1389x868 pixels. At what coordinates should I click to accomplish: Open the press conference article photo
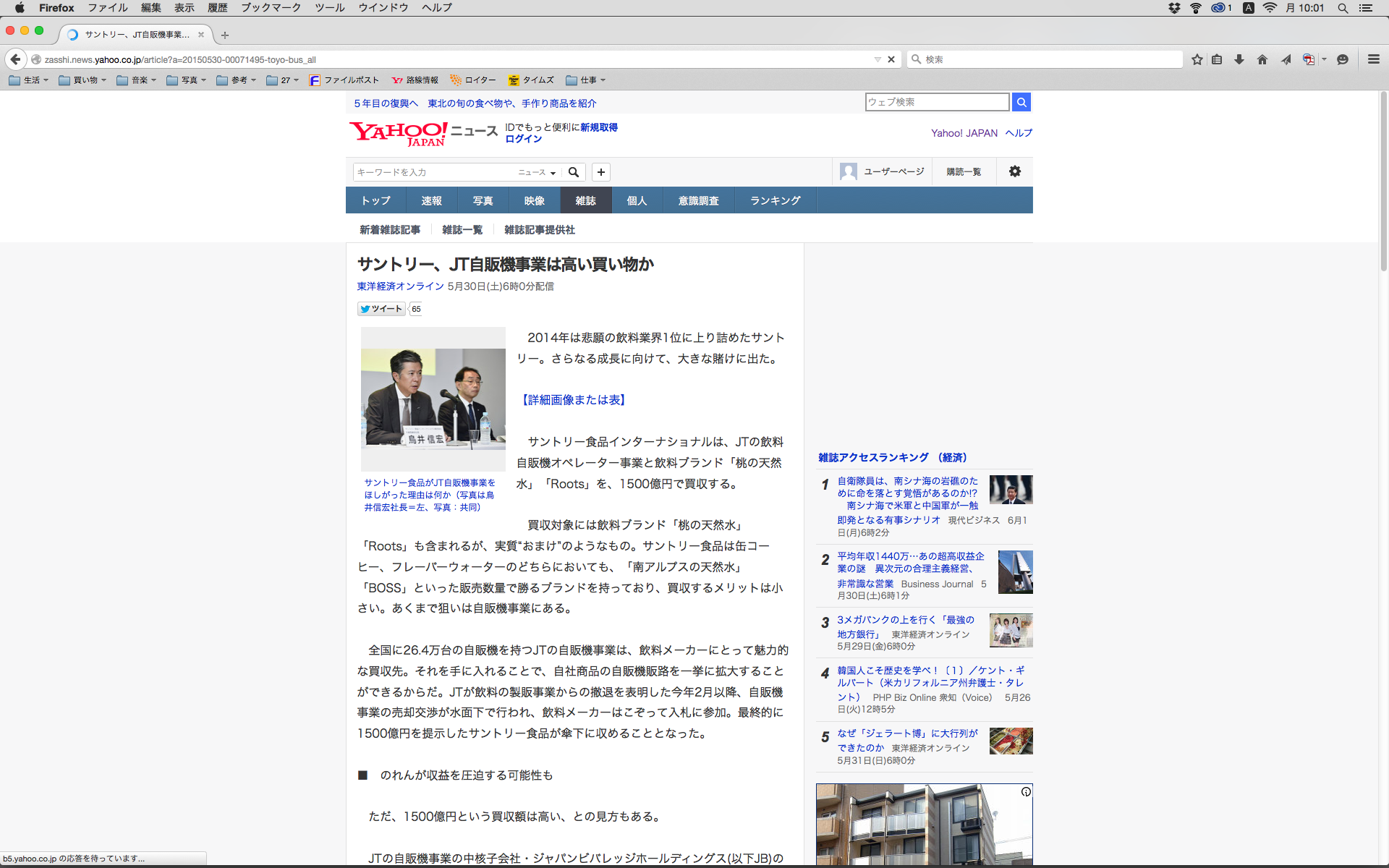pyautogui.click(x=433, y=399)
